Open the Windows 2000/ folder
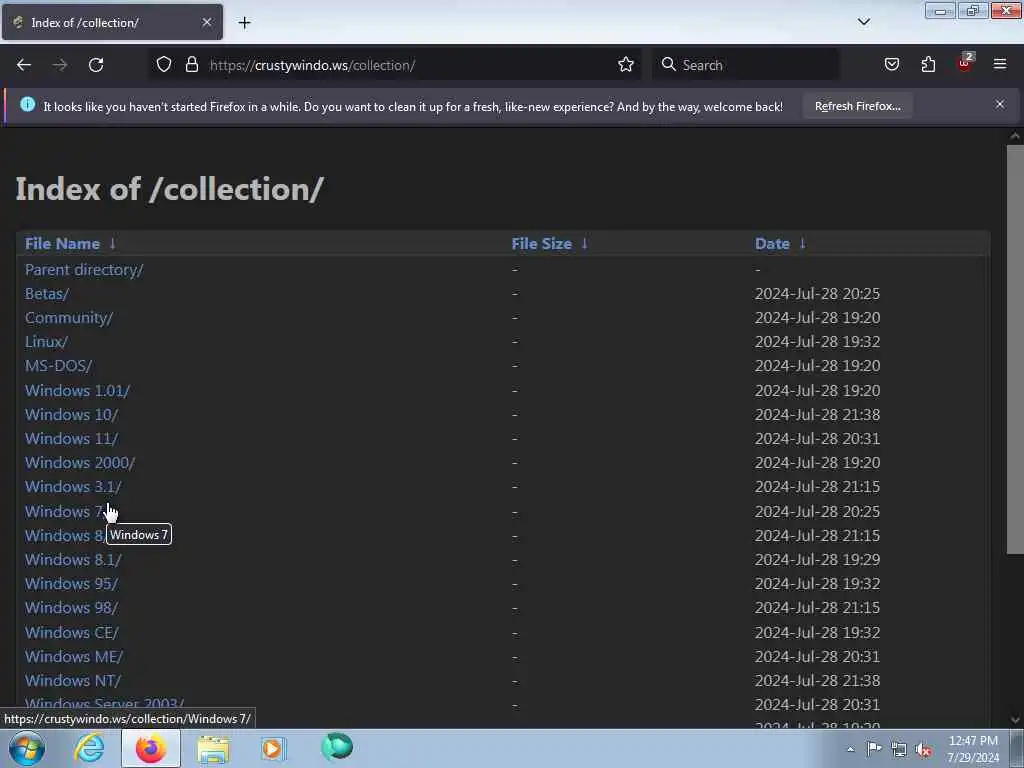Viewport: 1024px width, 768px height. 80,463
